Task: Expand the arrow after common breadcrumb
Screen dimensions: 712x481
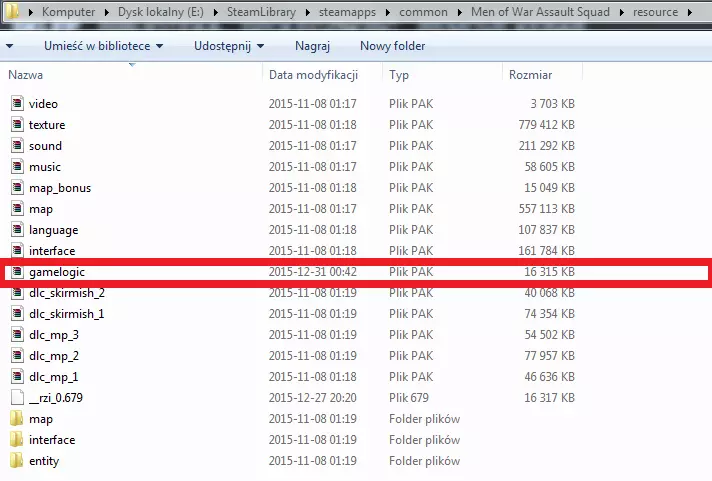Action: coord(460,12)
